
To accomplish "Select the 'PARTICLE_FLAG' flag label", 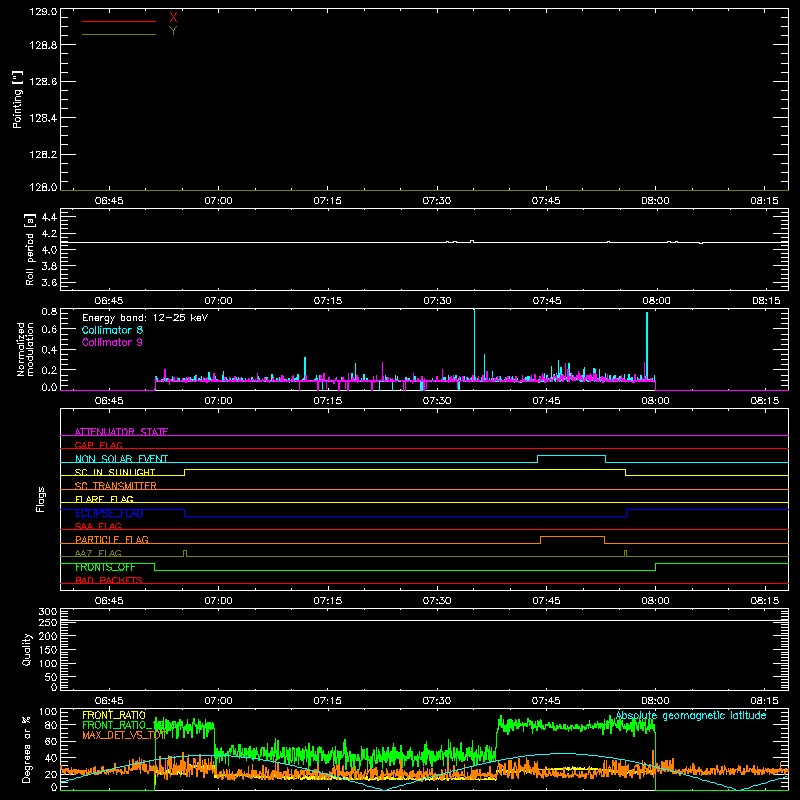I will (112, 540).
